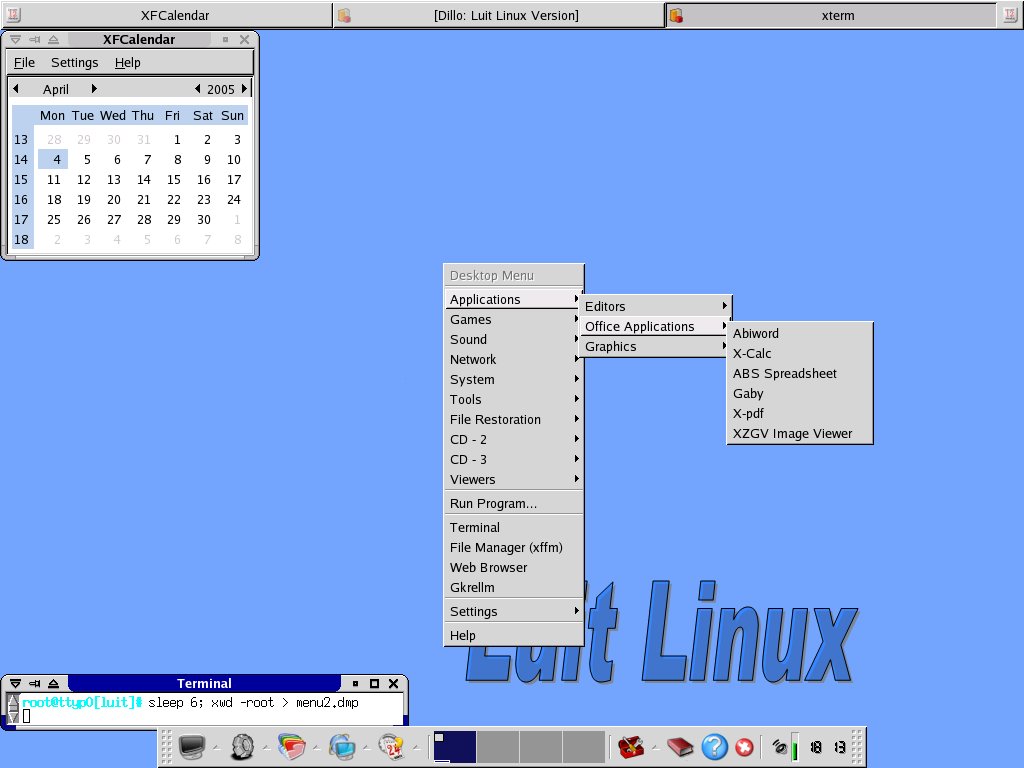Expand the System submenu
This screenshot has width=1024, height=768.
513,379
